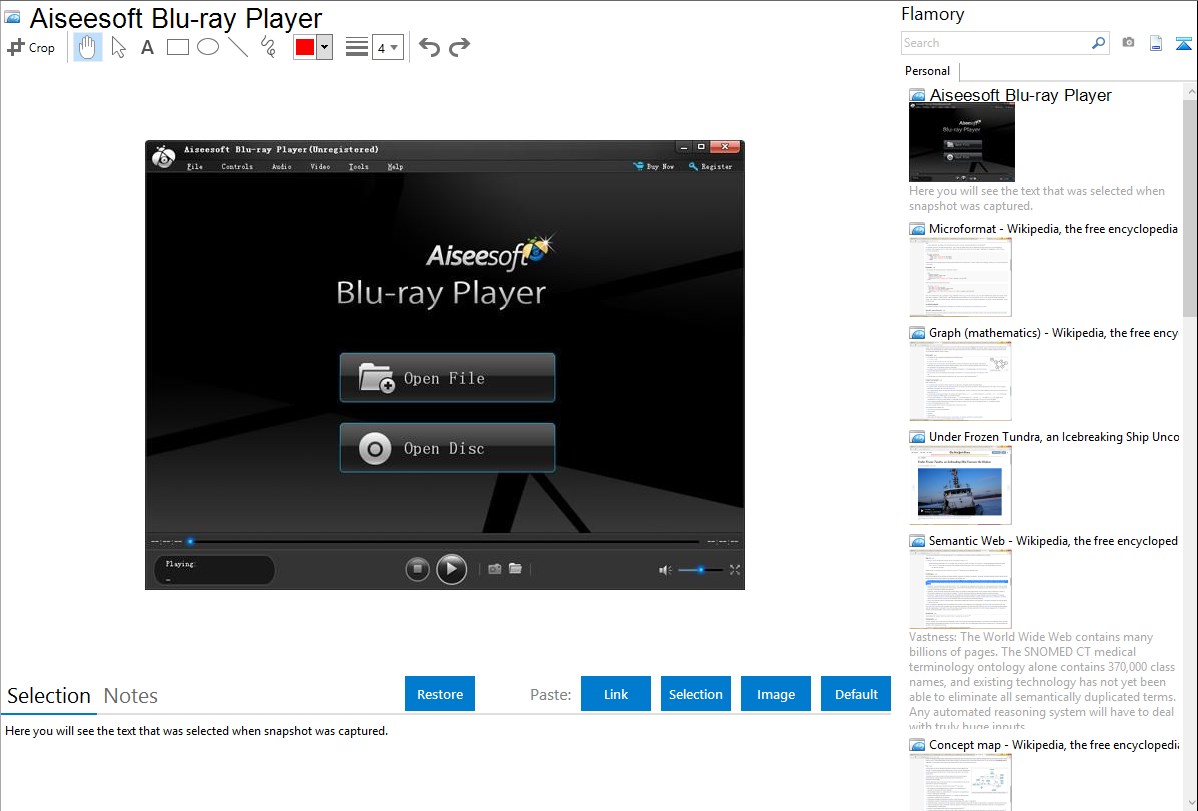Click the blue upload icon in Flamory header
Viewport: 1198px width, 811px height.
click(1183, 43)
